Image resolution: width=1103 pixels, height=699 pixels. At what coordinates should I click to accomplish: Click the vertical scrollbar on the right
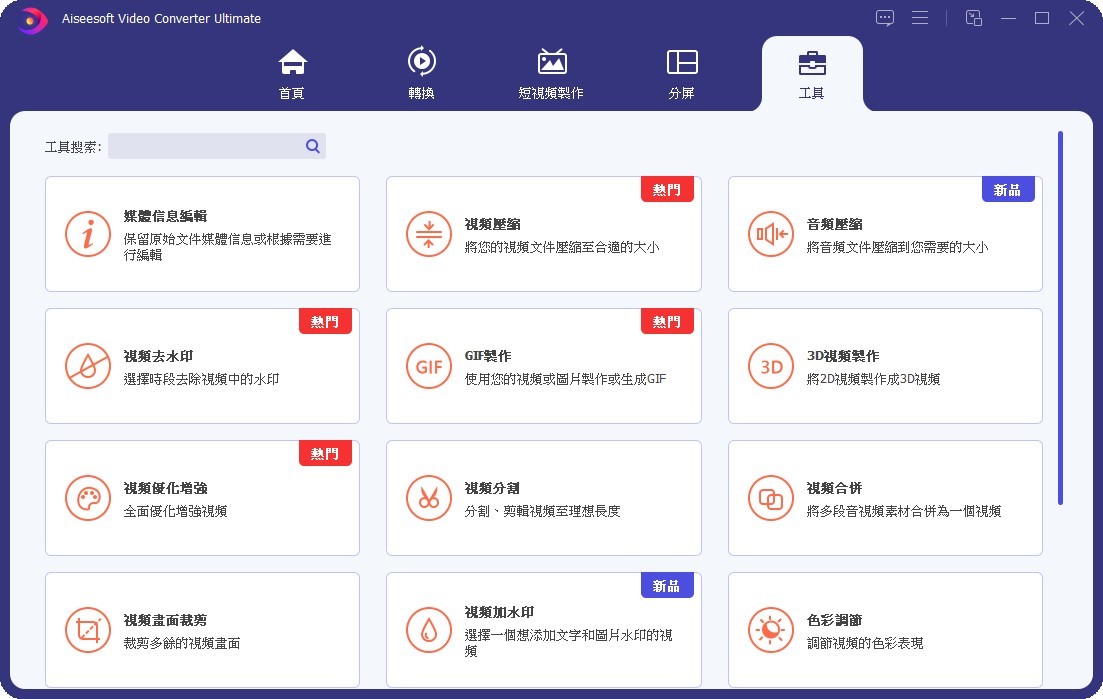1060,318
